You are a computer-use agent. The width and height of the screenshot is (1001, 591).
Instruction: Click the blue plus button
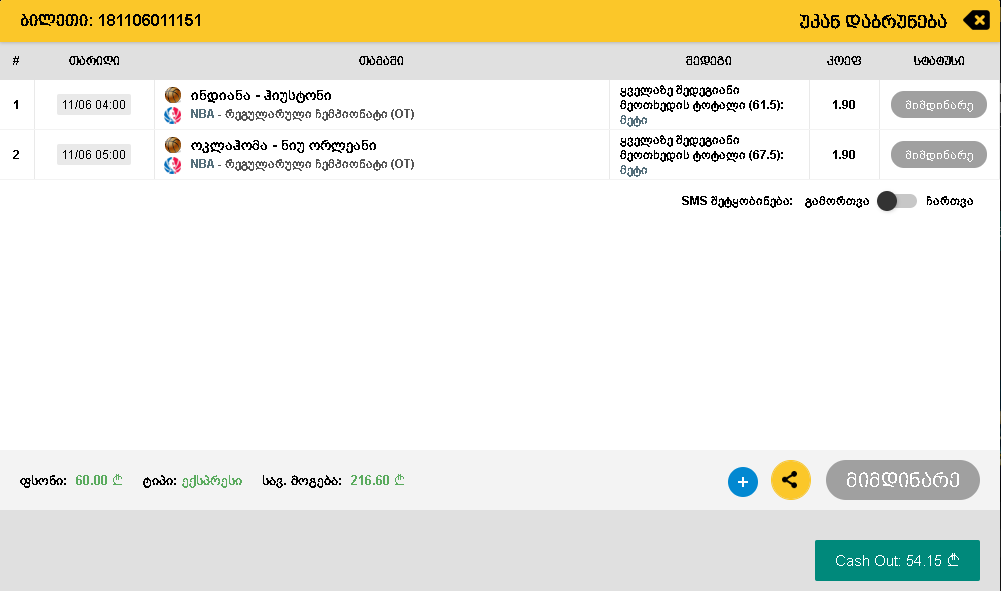pyautogui.click(x=743, y=482)
